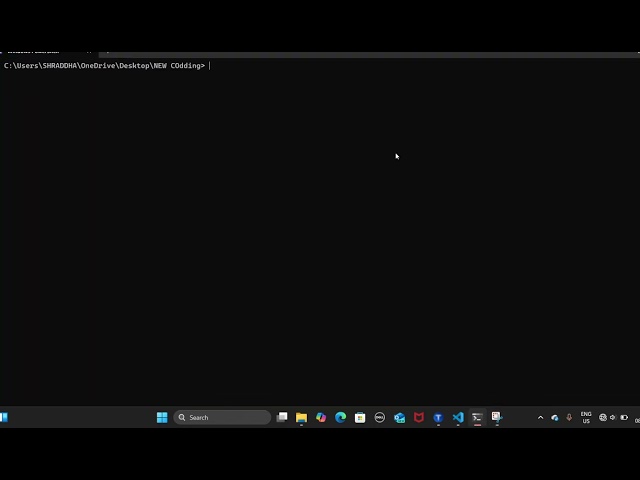640x480 pixels.
Task: Open network settings tray icon
Action: click(x=602, y=417)
